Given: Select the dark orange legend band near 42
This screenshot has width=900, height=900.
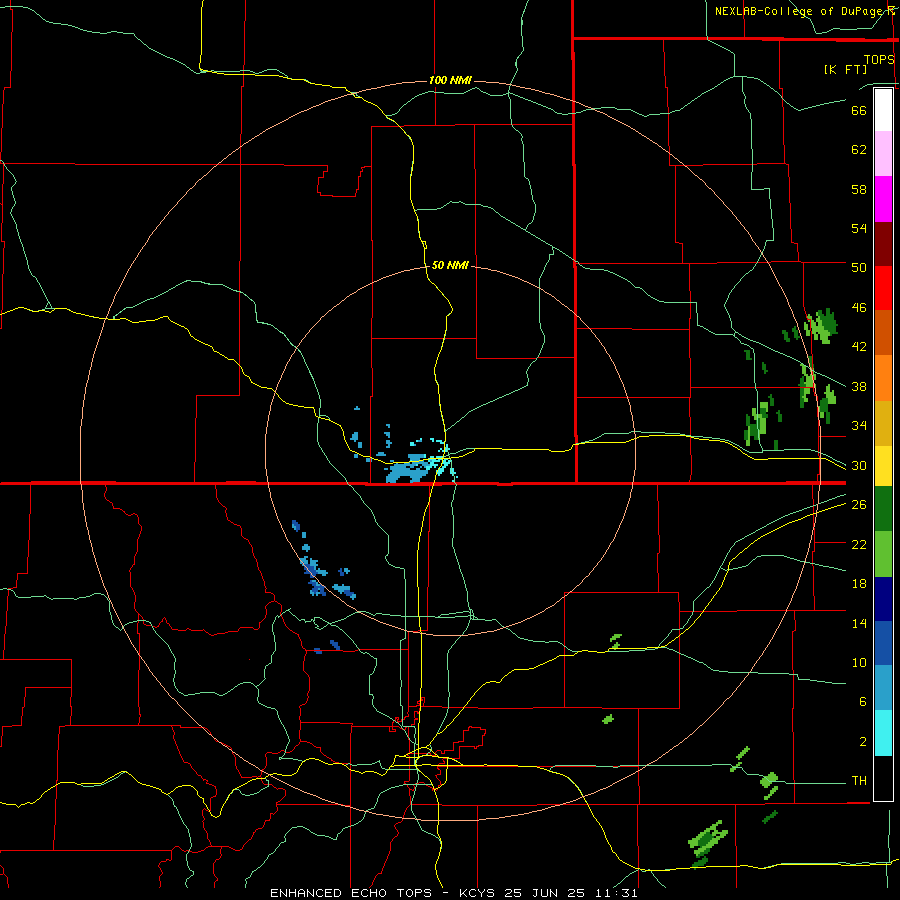Looking at the screenshot, I should pyautogui.click(x=883, y=332).
